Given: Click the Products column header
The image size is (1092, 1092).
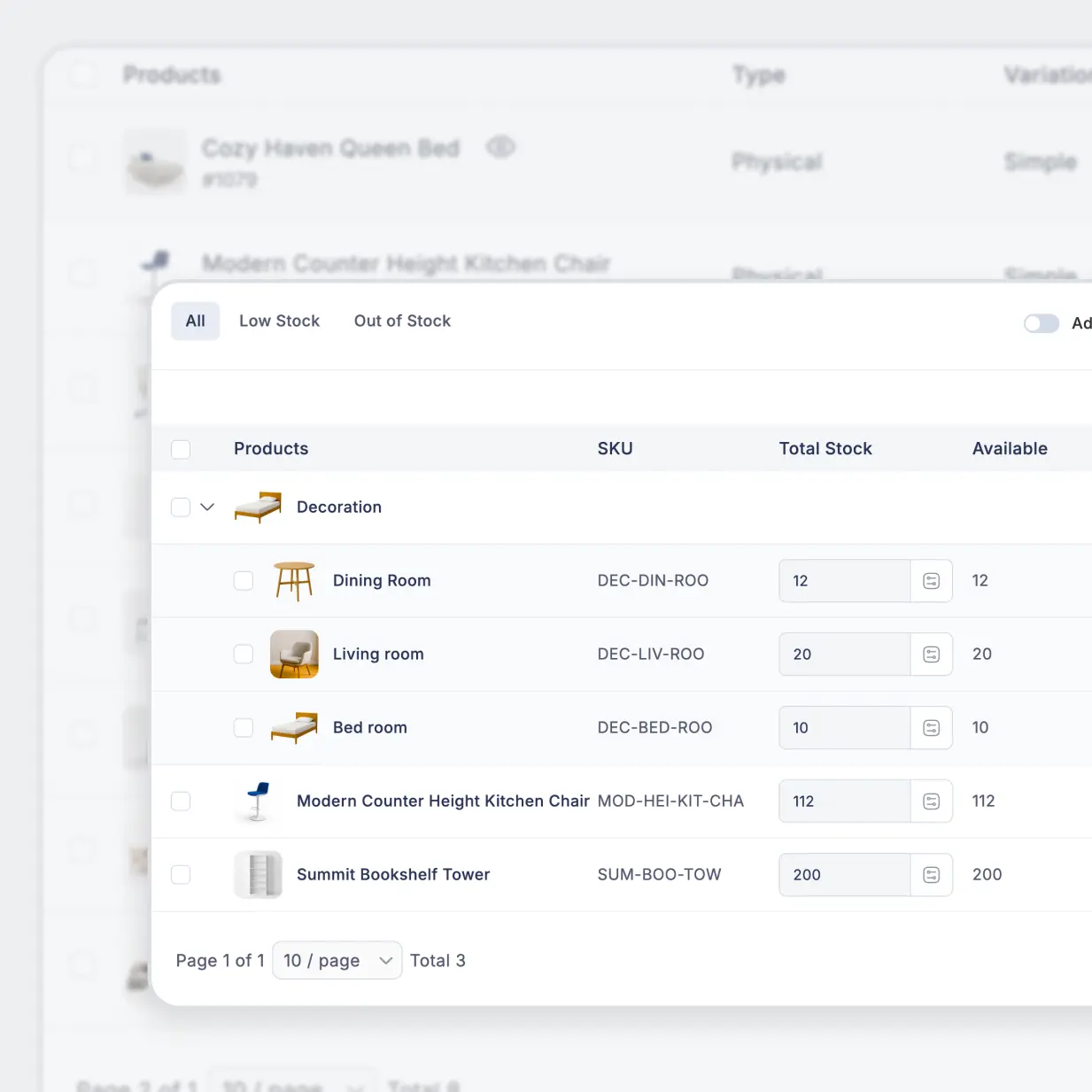Looking at the screenshot, I should click(271, 449).
